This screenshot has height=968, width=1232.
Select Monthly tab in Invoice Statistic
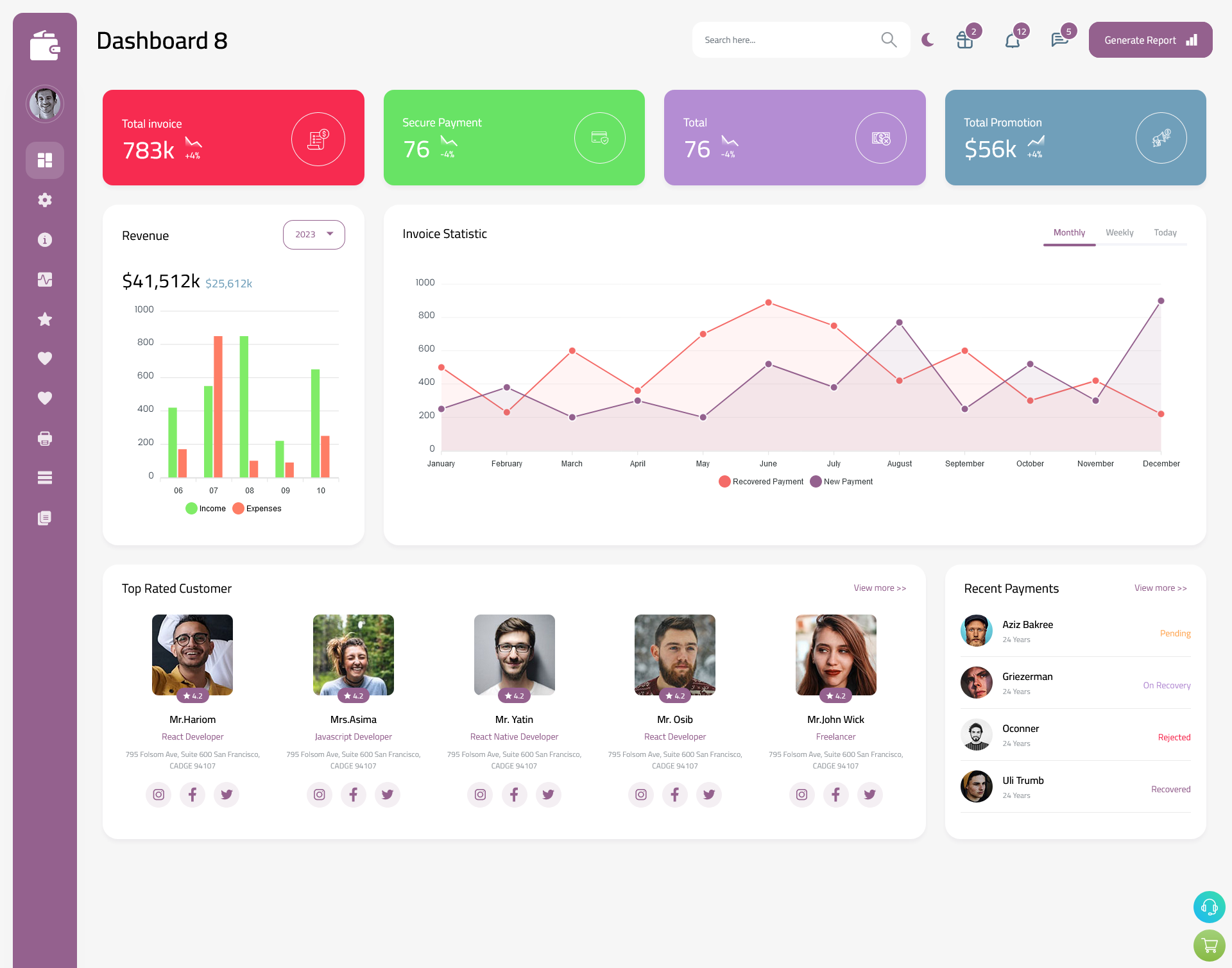(x=1068, y=231)
